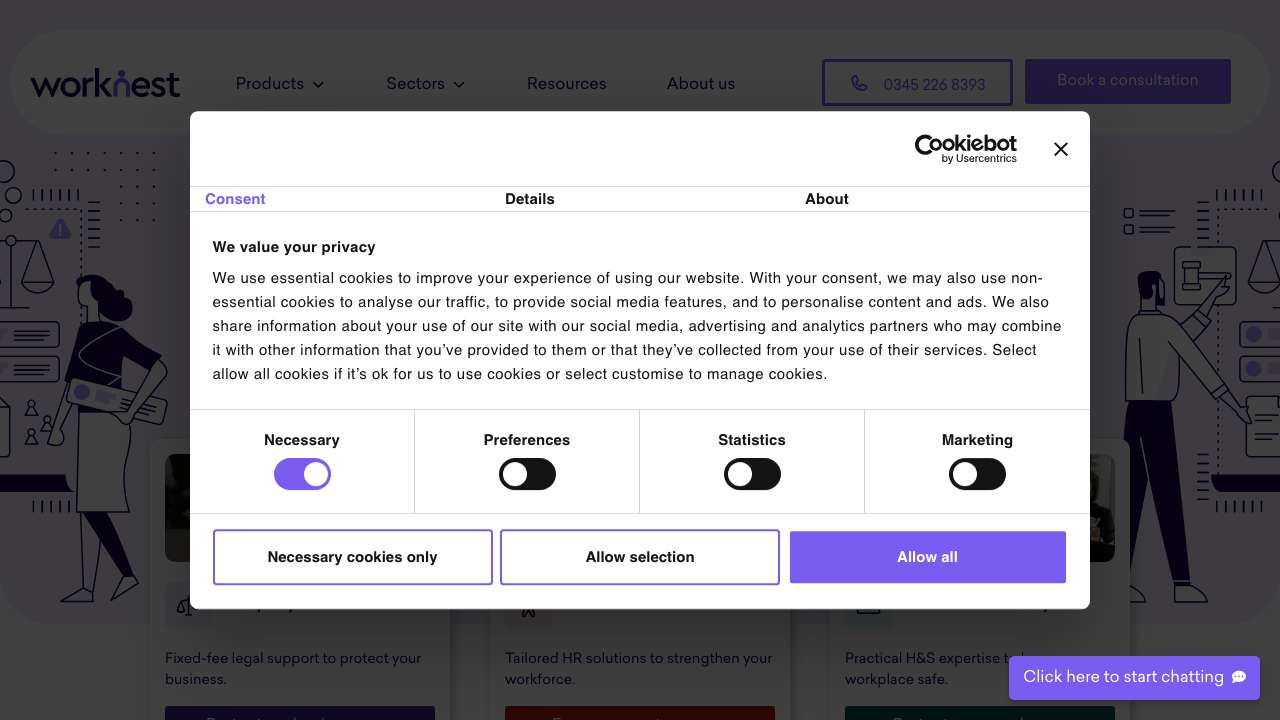Switch to the Details tab
The image size is (1280, 720).
[x=529, y=199]
